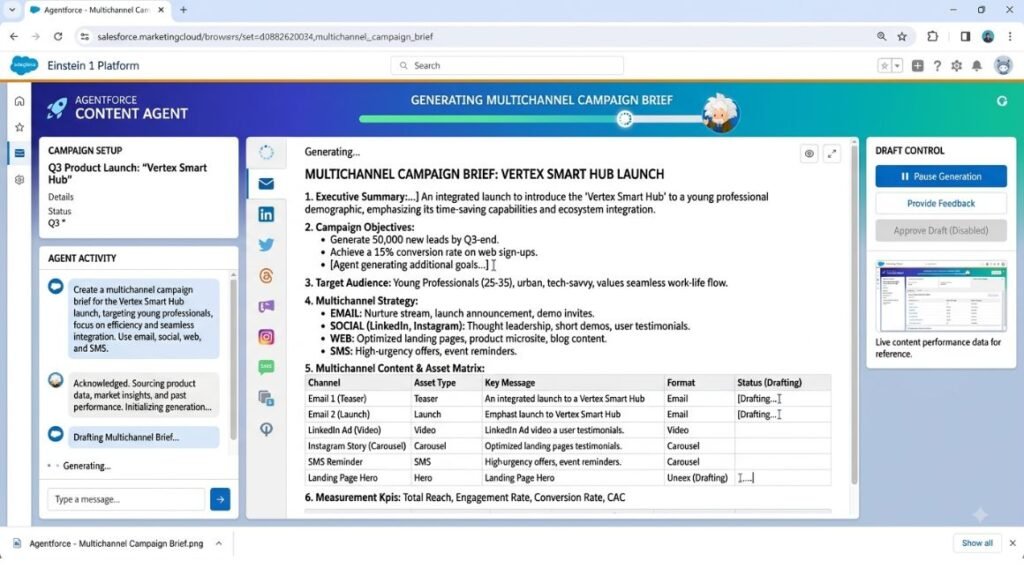Expand downloaded file options chevron
This screenshot has width=1024, height=576.
[x=219, y=543]
